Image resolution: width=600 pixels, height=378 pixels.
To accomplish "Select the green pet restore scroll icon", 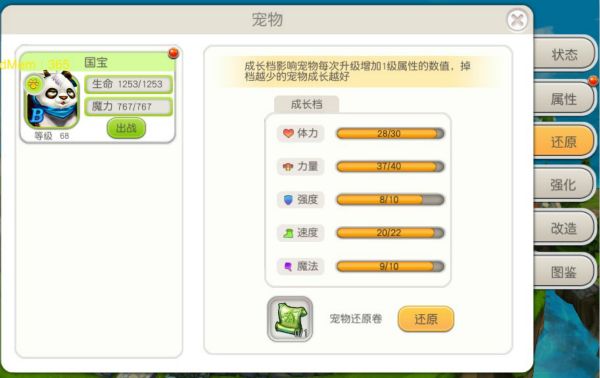I will click(290, 319).
